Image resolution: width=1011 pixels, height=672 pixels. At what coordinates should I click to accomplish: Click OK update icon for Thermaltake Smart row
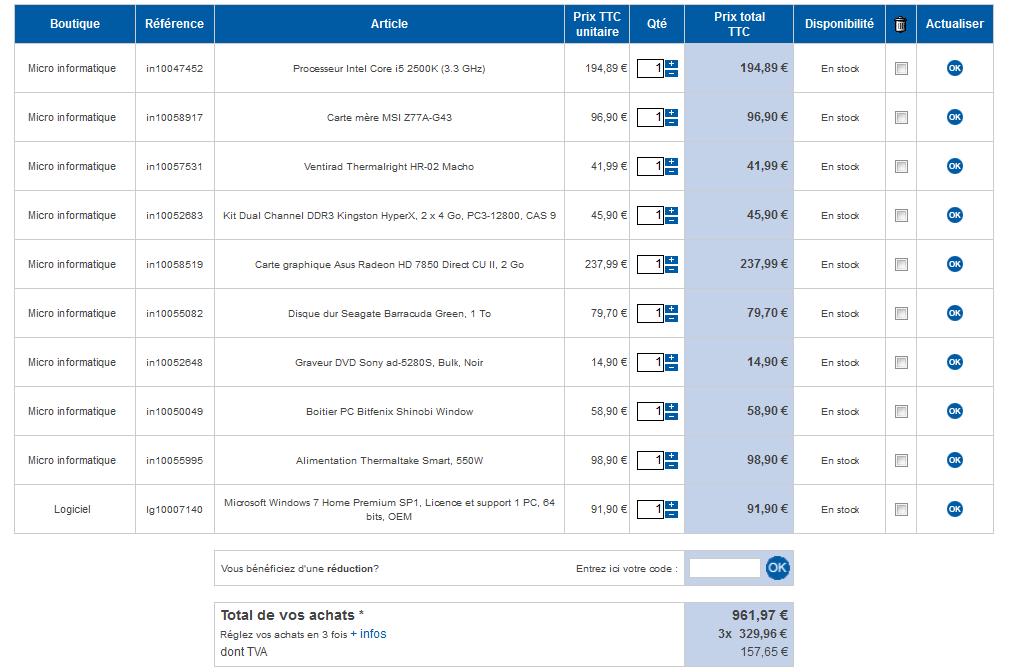click(954, 460)
